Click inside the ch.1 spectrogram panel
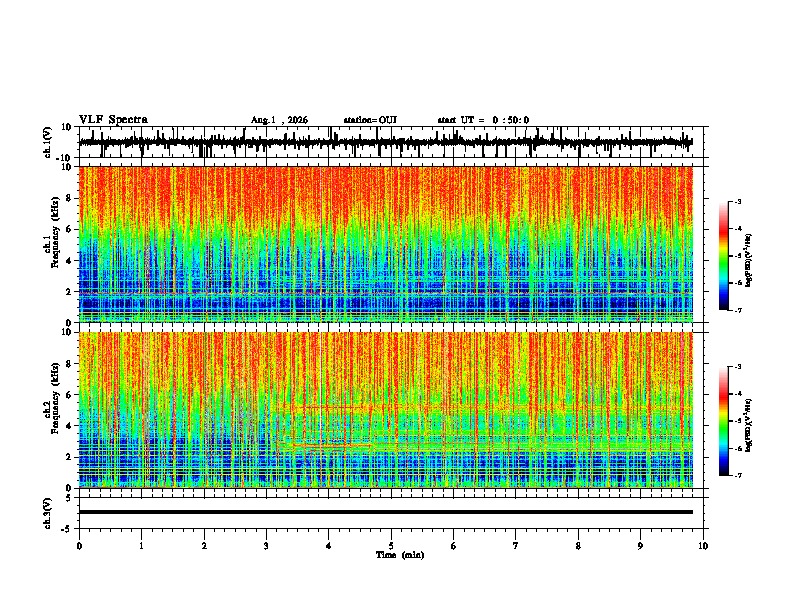The width and height of the screenshot is (792, 612). [386, 244]
